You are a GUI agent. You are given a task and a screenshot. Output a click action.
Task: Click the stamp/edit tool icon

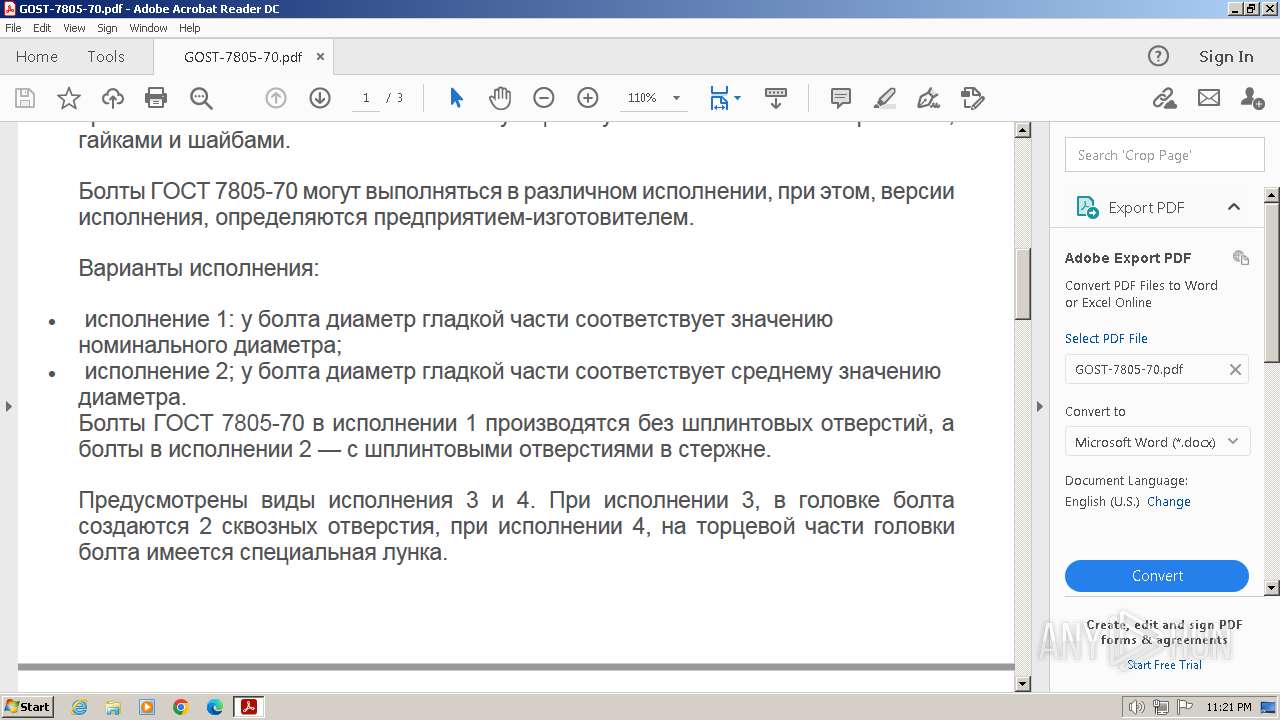[973, 98]
